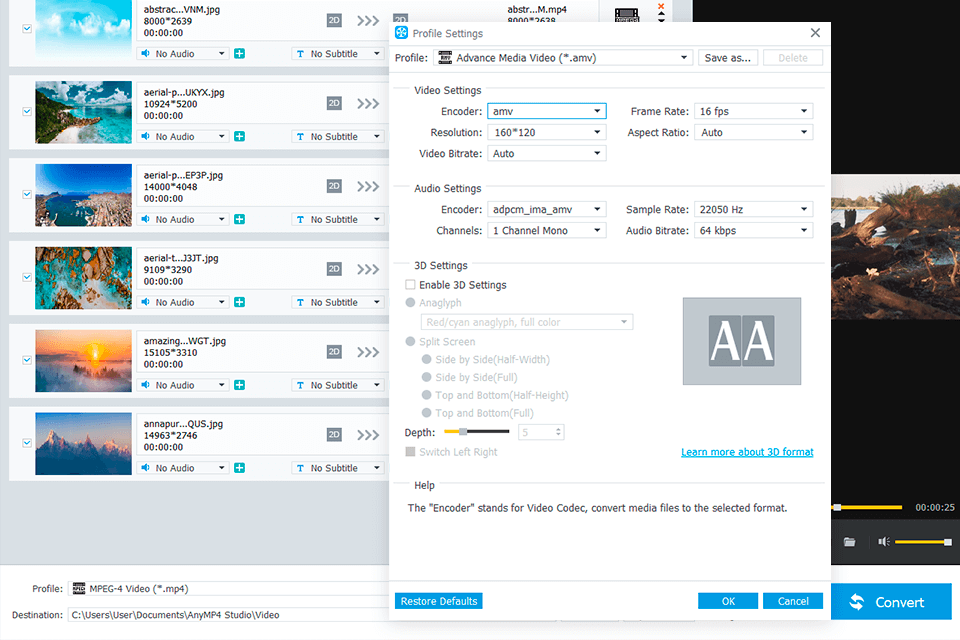Image resolution: width=960 pixels, height=640 pixels.
Task: Click the add audio plus icon for annapur...QUS.jpg
Action: pyautogui.click(x=240, y=468)
